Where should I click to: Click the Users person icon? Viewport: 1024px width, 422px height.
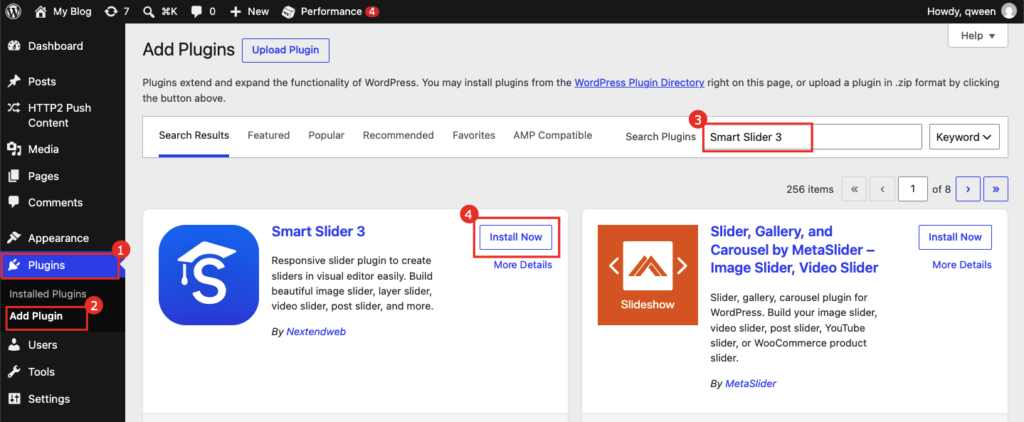coord(14,345)
